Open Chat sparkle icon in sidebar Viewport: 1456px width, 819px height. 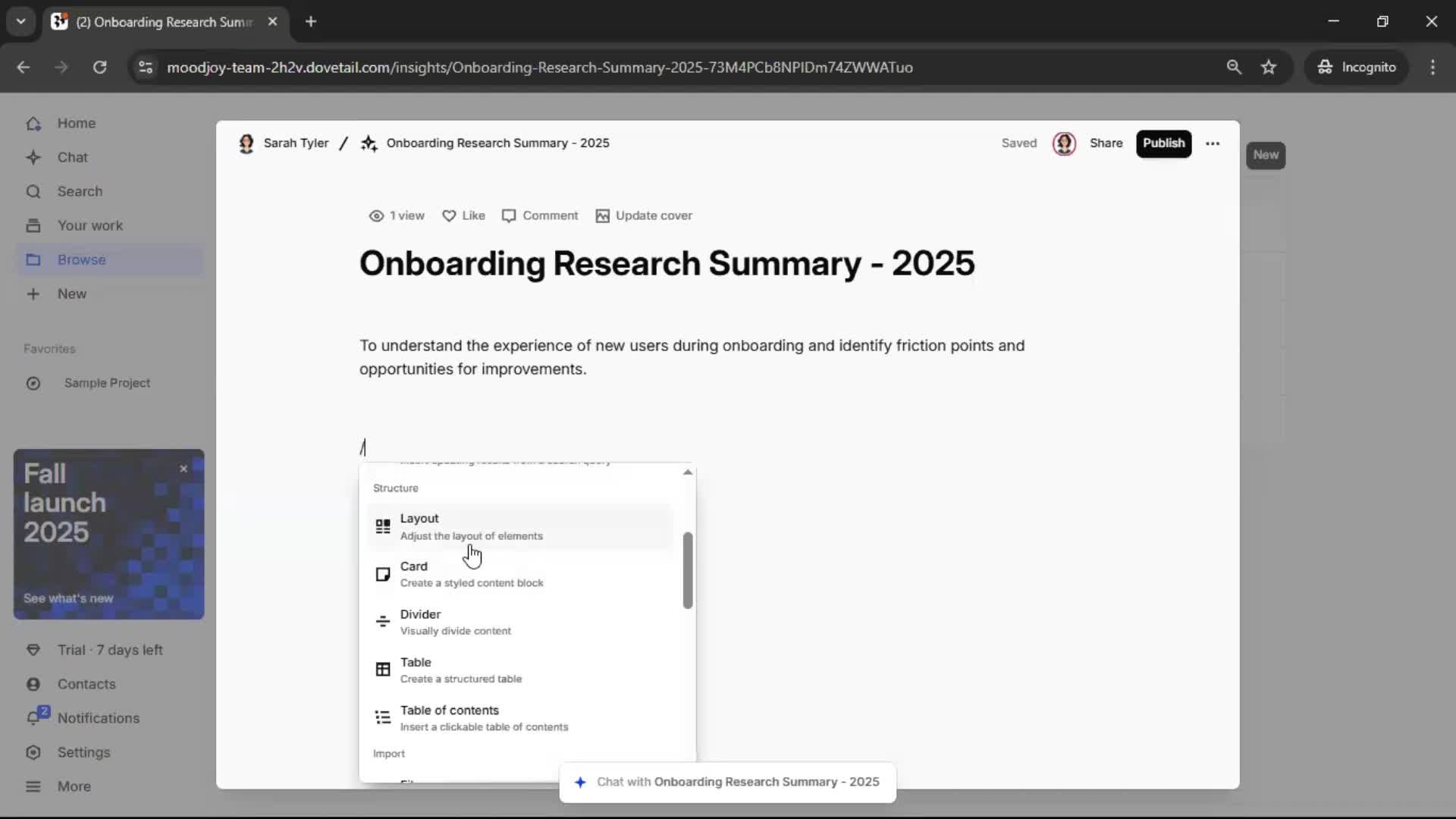pos(33,158)
